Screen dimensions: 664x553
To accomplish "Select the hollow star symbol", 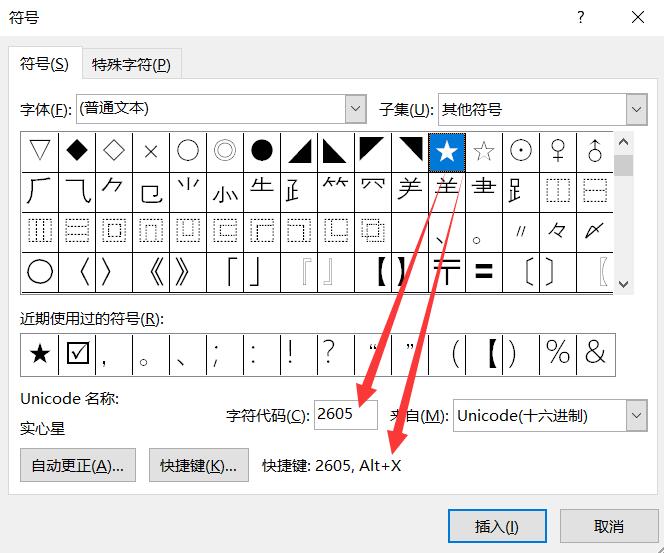I will click(484, 152).
